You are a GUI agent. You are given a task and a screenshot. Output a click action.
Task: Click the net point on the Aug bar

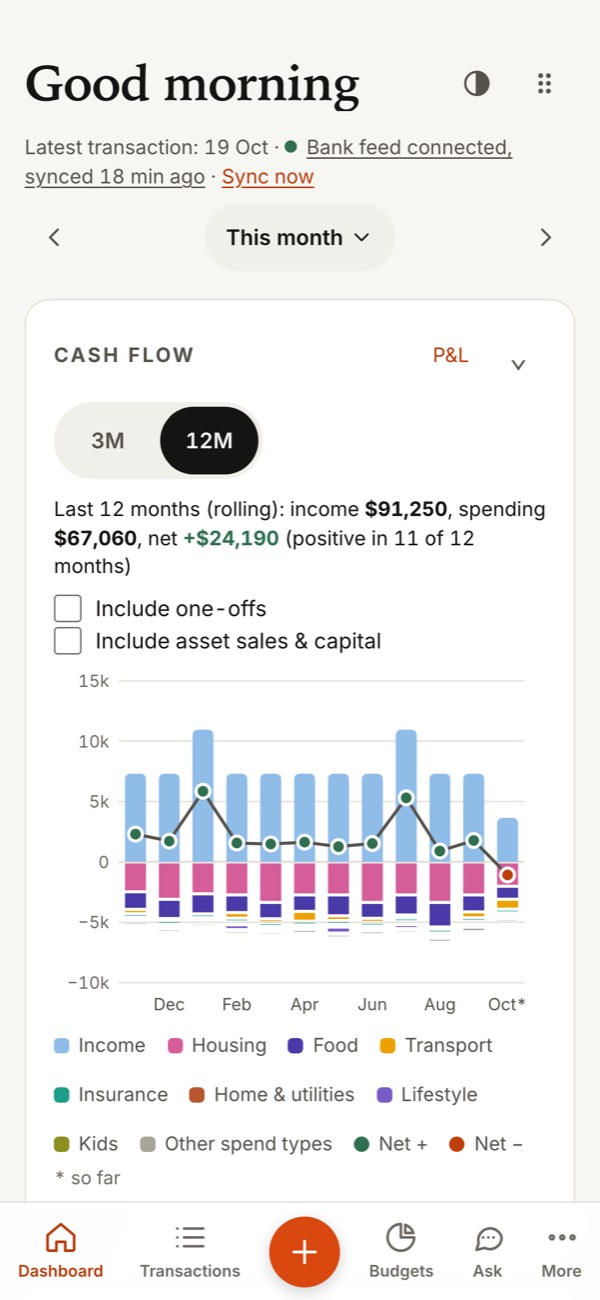click(440, 851)
